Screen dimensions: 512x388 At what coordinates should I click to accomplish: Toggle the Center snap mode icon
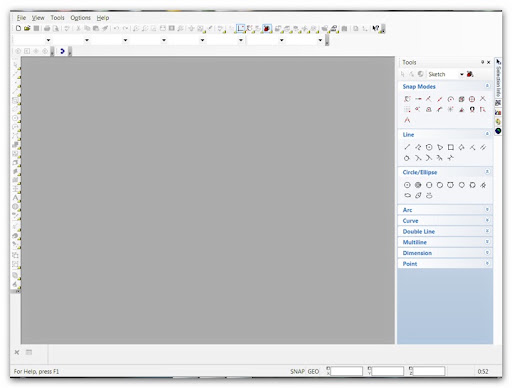[451, 99]
